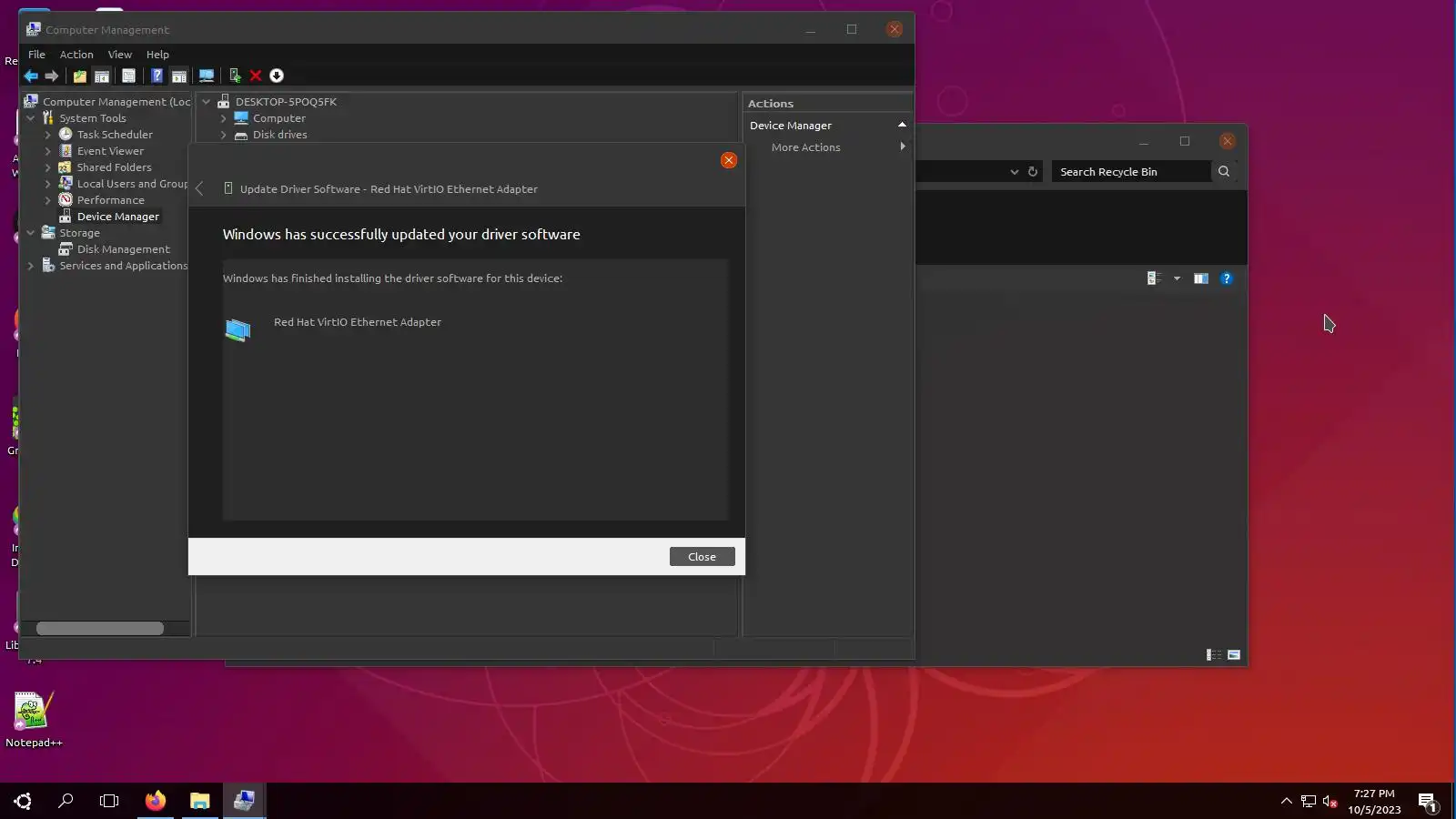Open the Notepad++ desktop shortcut
This screenshot has height=819, width=1456.
(34, 720)
